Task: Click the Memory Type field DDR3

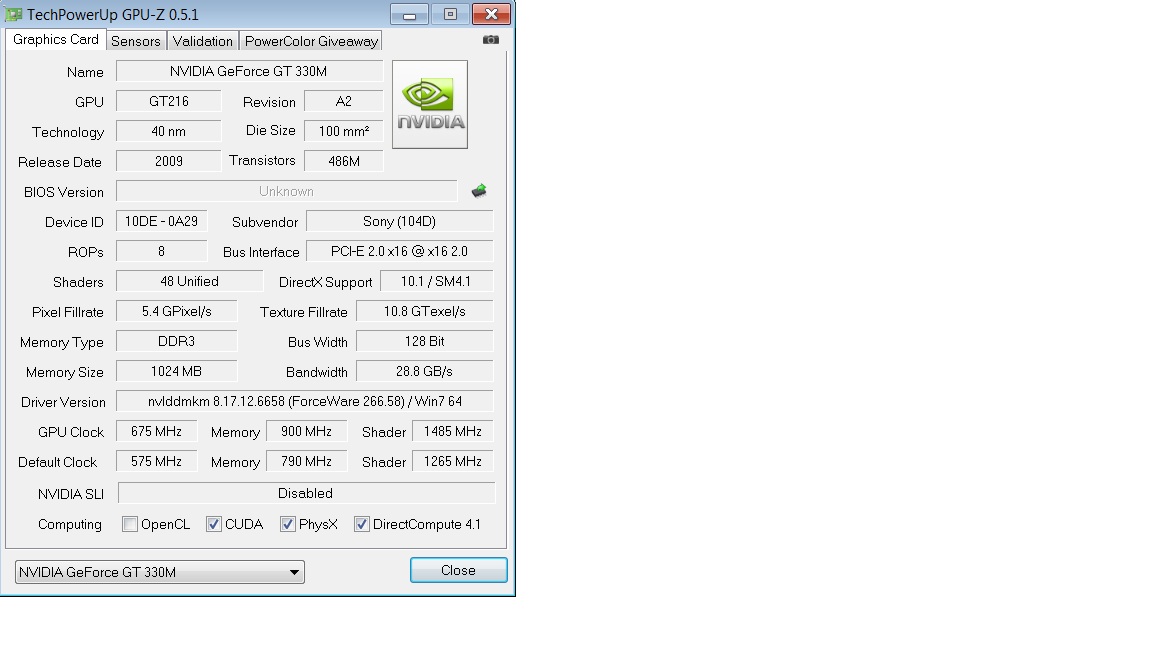Action: point(177,342)
